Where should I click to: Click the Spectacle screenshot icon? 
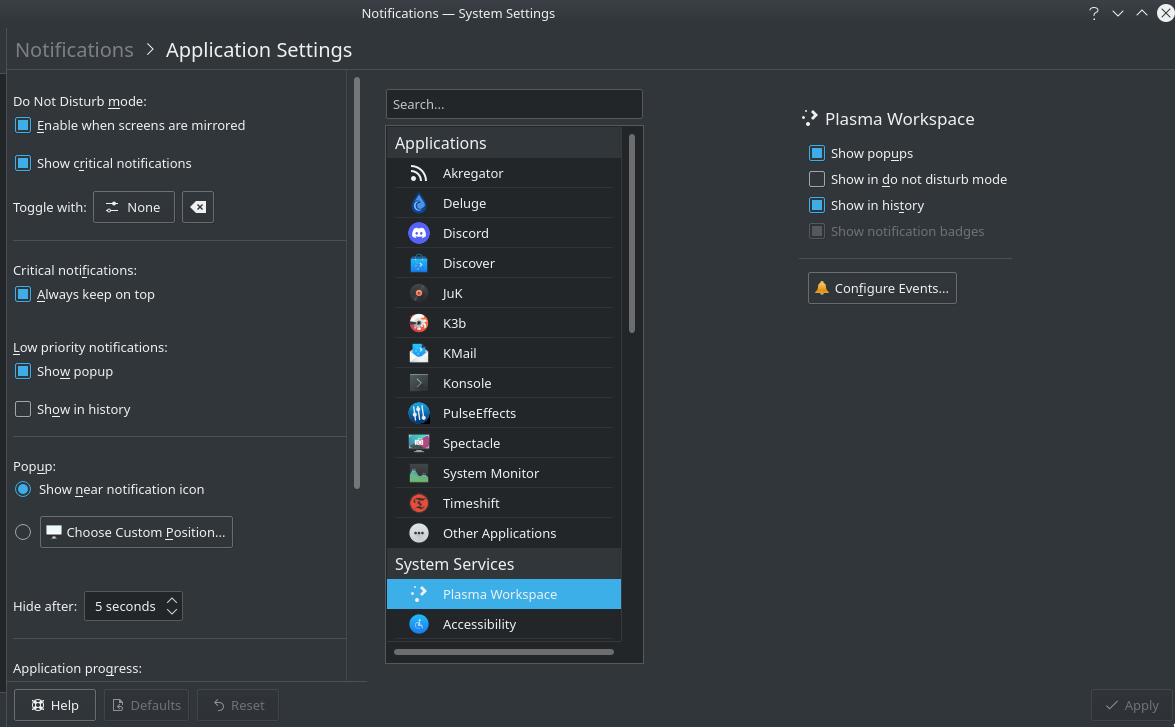click(419, 443)
